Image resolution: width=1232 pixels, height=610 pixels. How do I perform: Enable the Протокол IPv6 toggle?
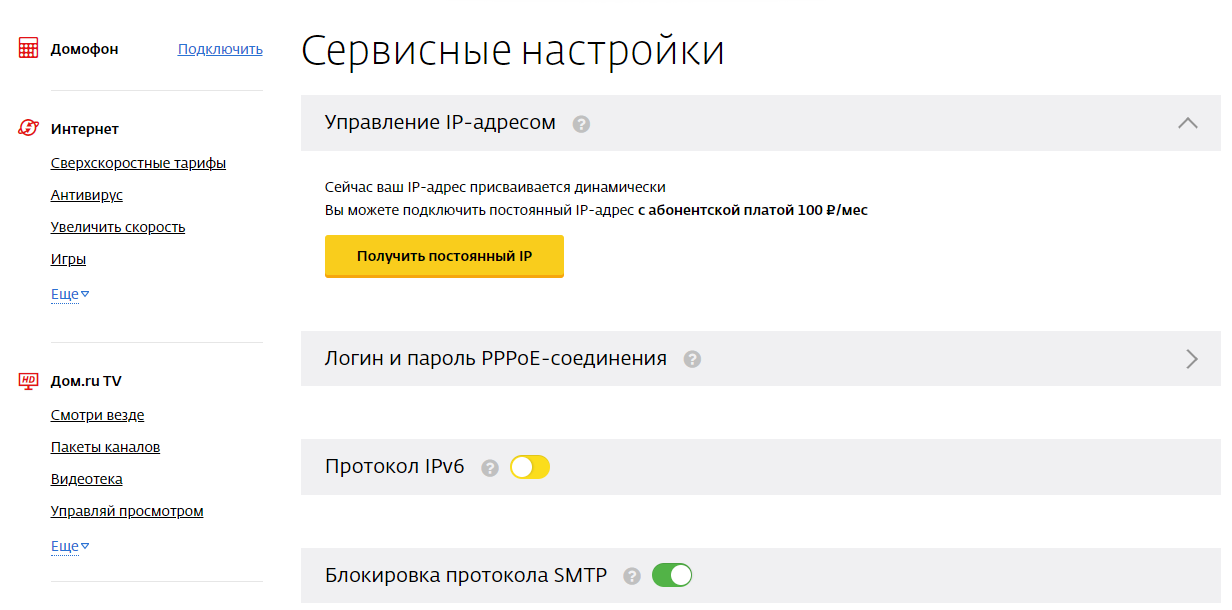click(x=530, y=467)
